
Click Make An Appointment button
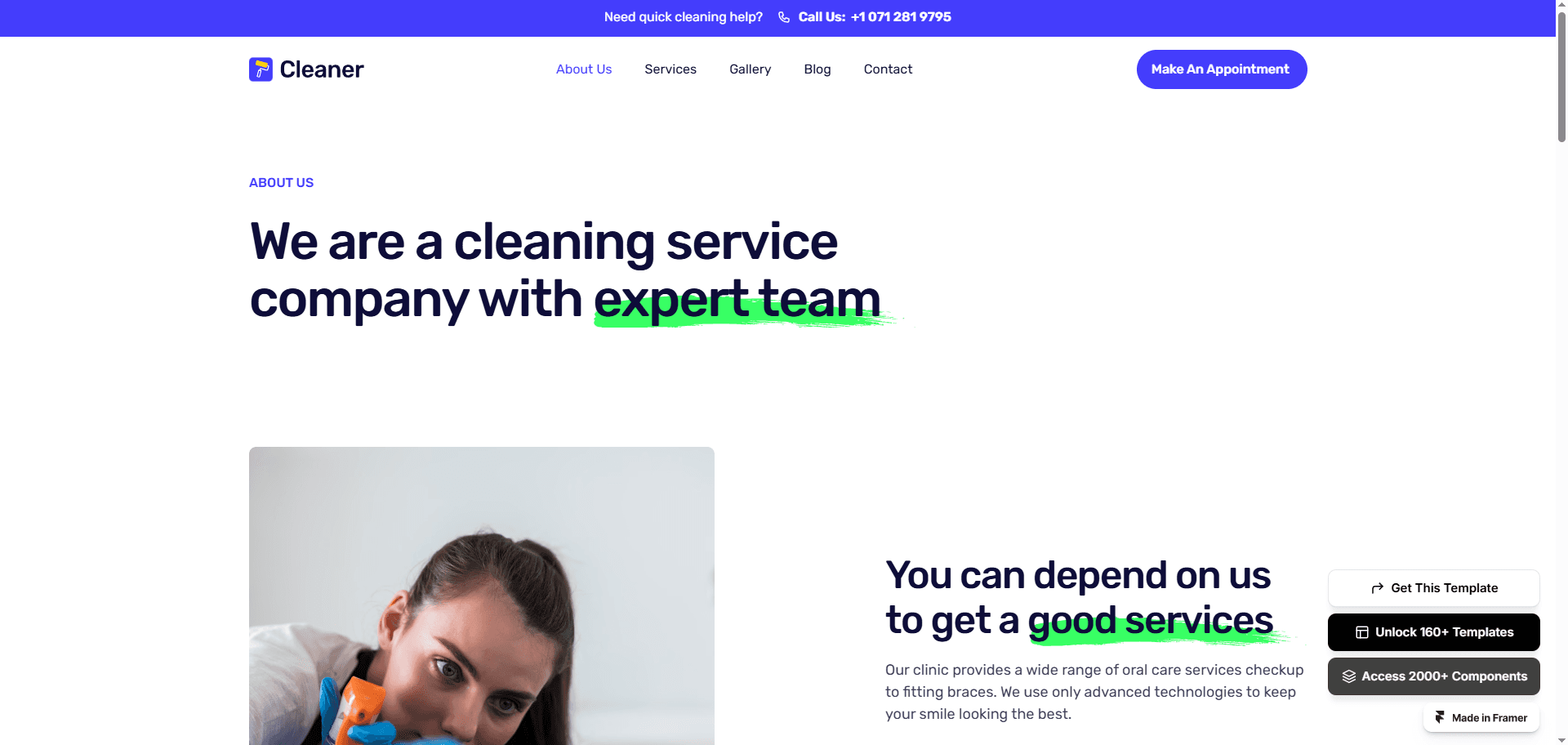point(1222,69)
